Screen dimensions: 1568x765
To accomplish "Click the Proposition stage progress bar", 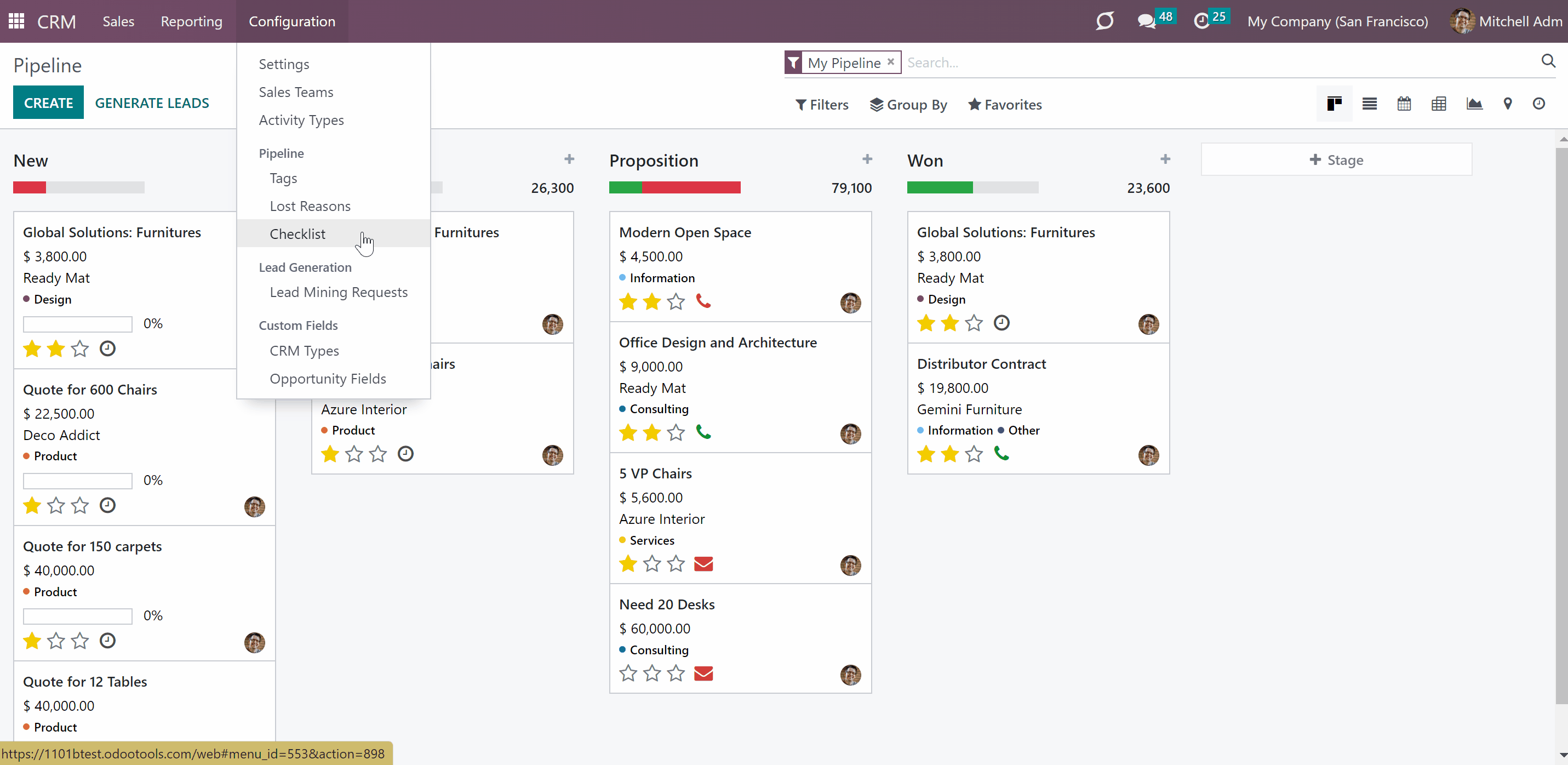I will point(674,187).
